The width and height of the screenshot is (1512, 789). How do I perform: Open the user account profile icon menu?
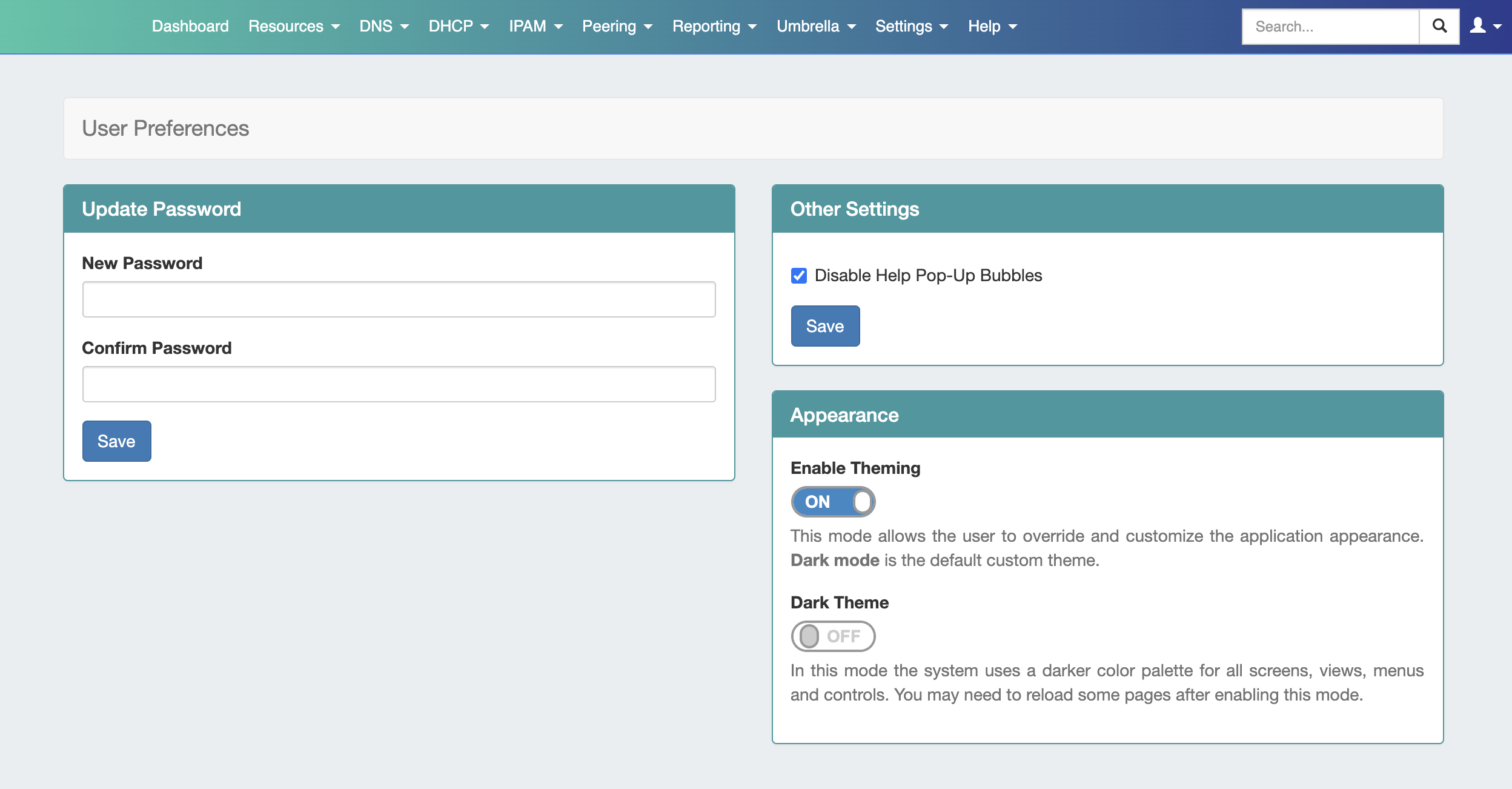pos(1485,26)
